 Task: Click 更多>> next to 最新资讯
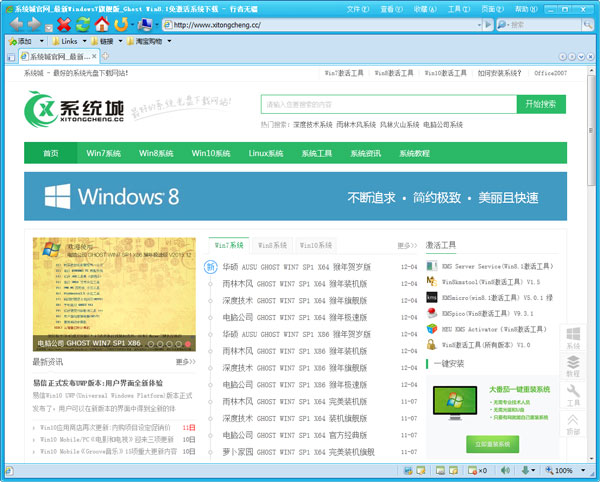tap(186, 362)
